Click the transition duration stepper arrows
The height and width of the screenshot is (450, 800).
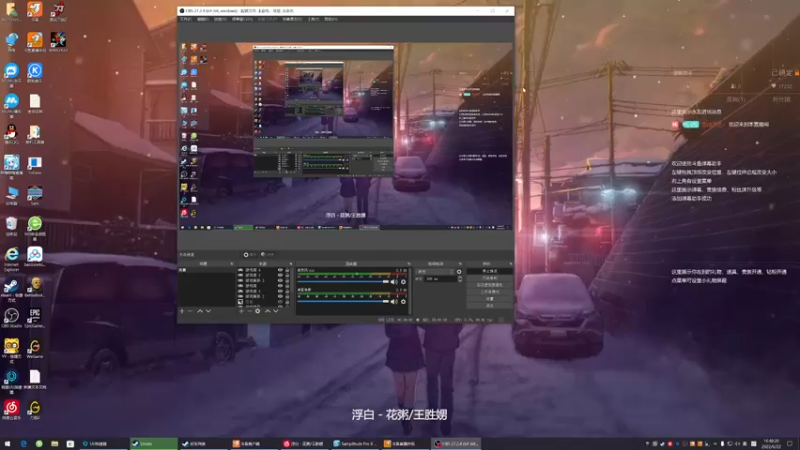click(x=460, y=279)
